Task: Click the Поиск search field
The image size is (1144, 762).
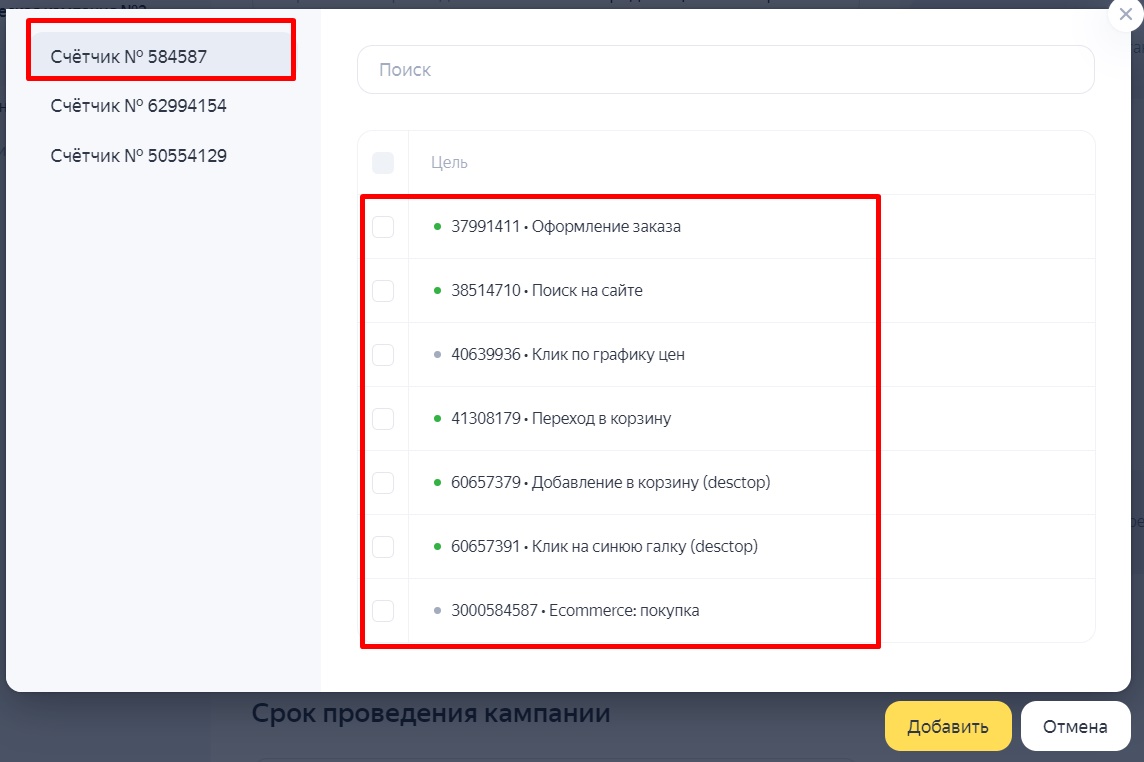Action: pyautogui.click(x=725, y=70)
